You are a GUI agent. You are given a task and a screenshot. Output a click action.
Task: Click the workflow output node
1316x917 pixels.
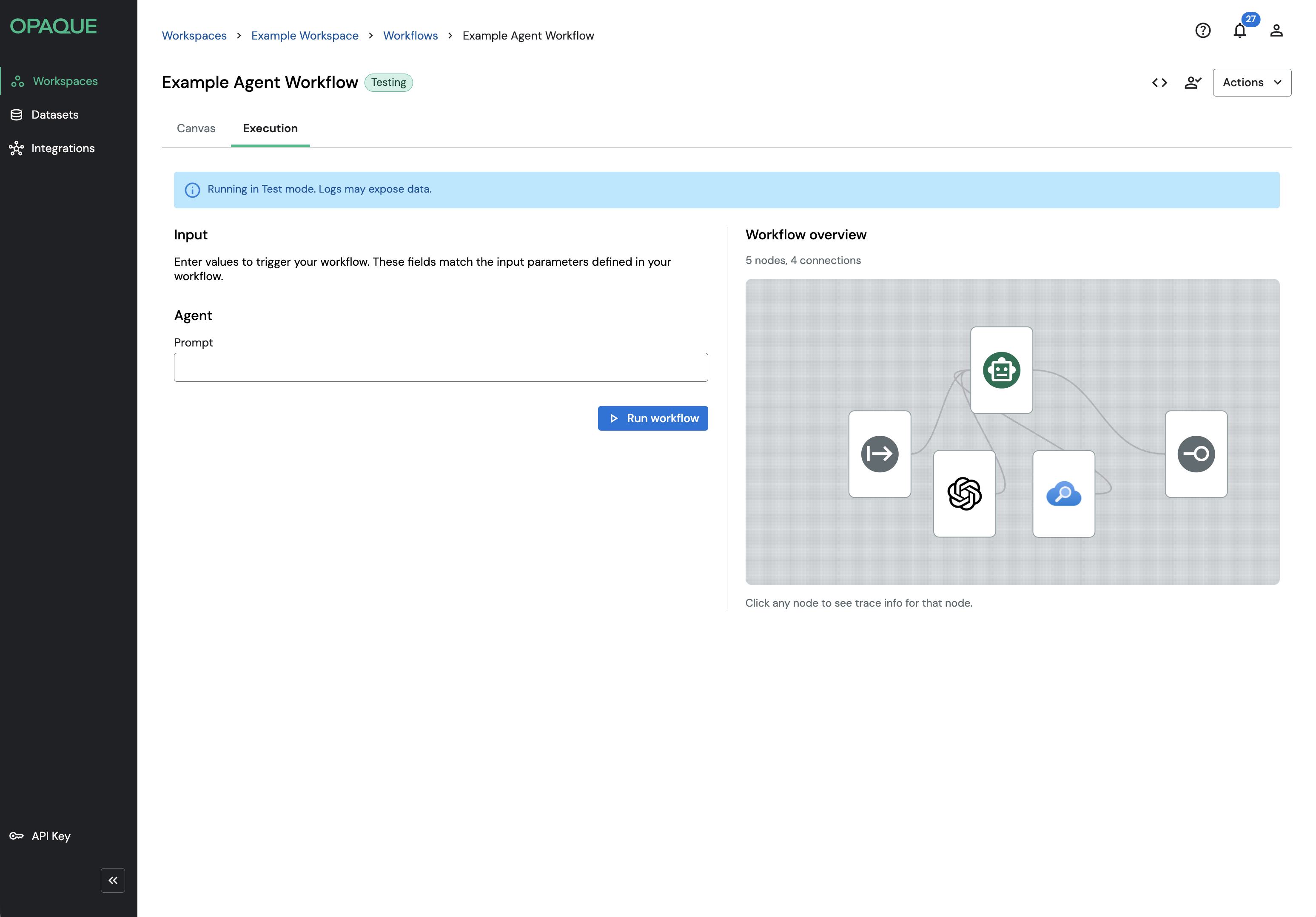[1196, 454]
